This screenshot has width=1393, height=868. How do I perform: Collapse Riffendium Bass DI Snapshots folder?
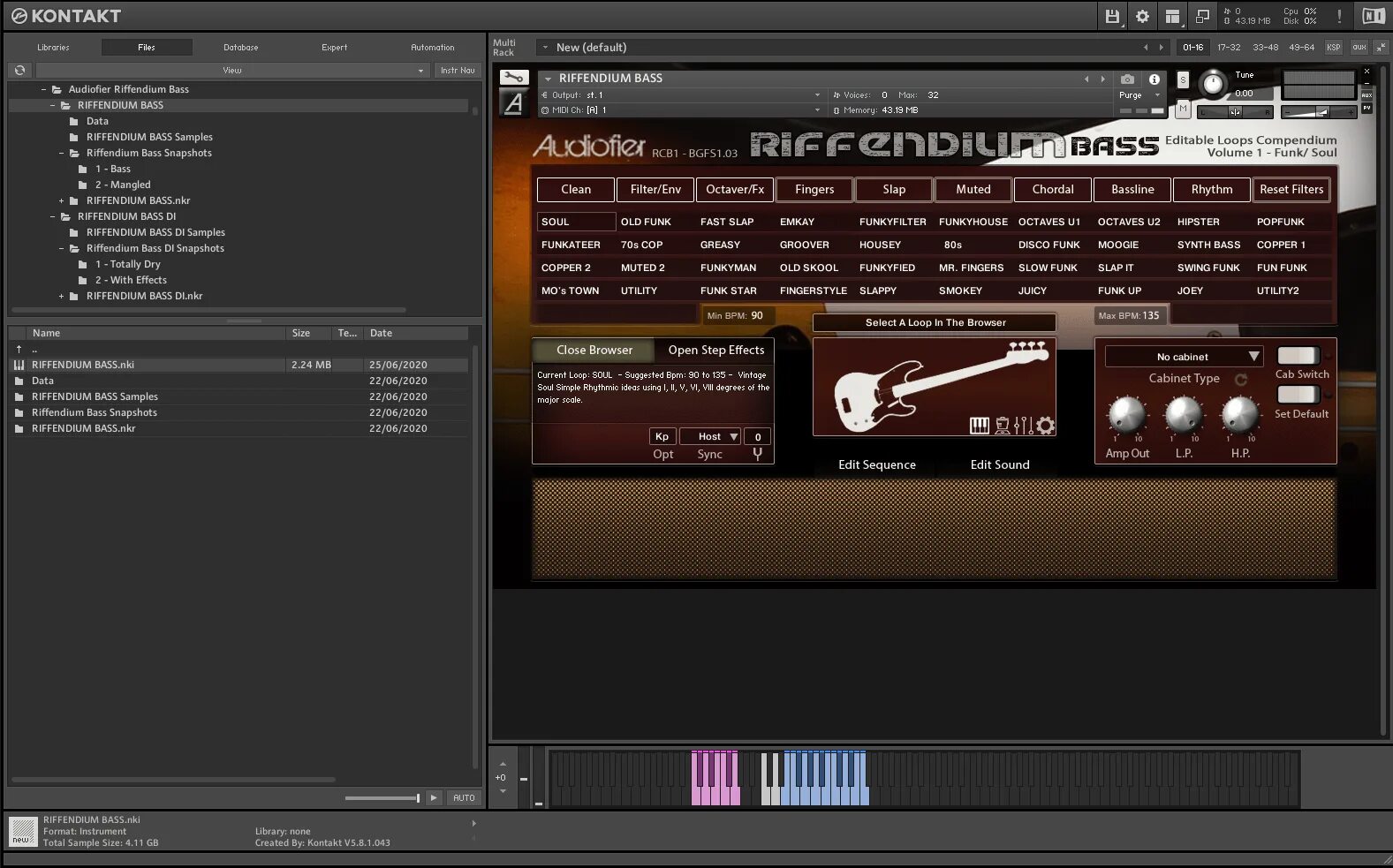[61, 248]
